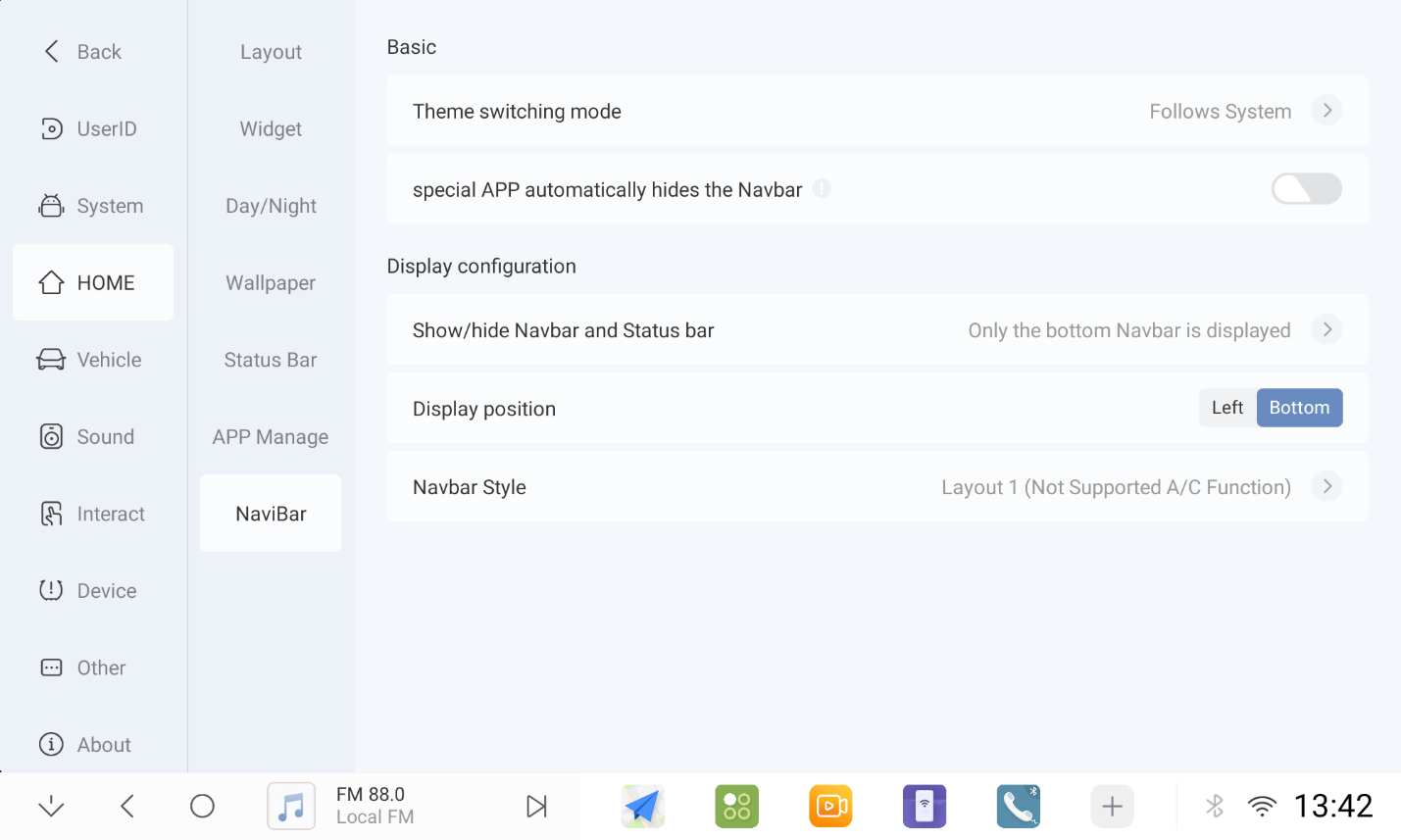Open the Vehicle settings section
The image size is (1401, 840).
[93, 360]
